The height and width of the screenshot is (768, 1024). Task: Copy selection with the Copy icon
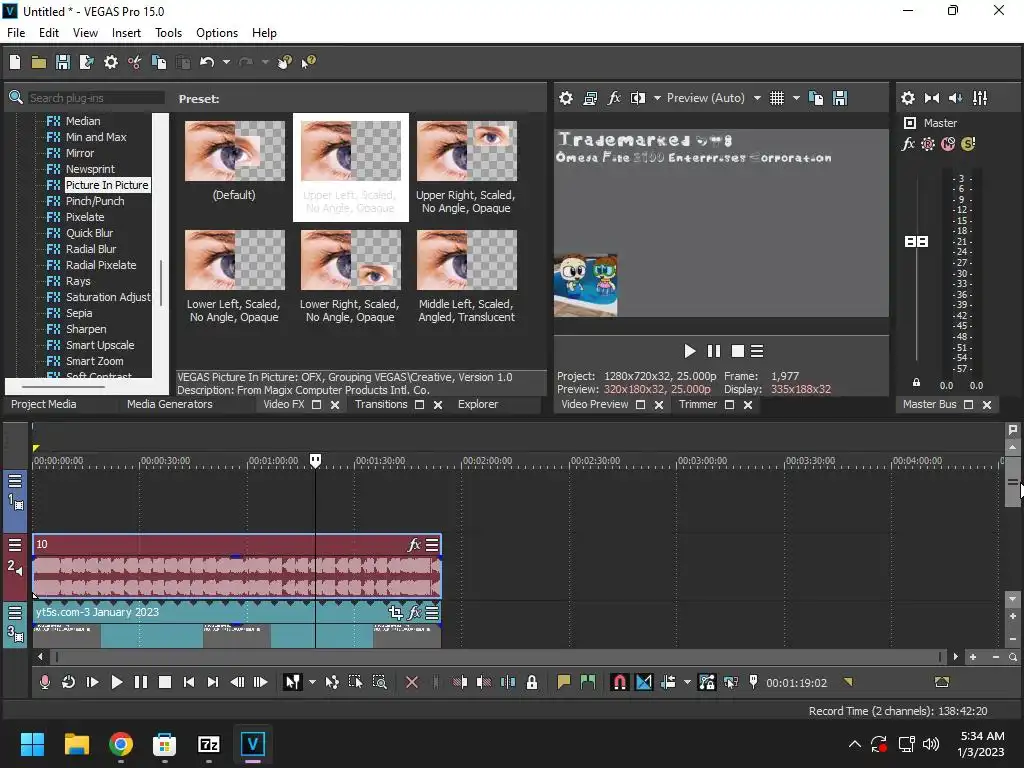[x=159, y=62]
